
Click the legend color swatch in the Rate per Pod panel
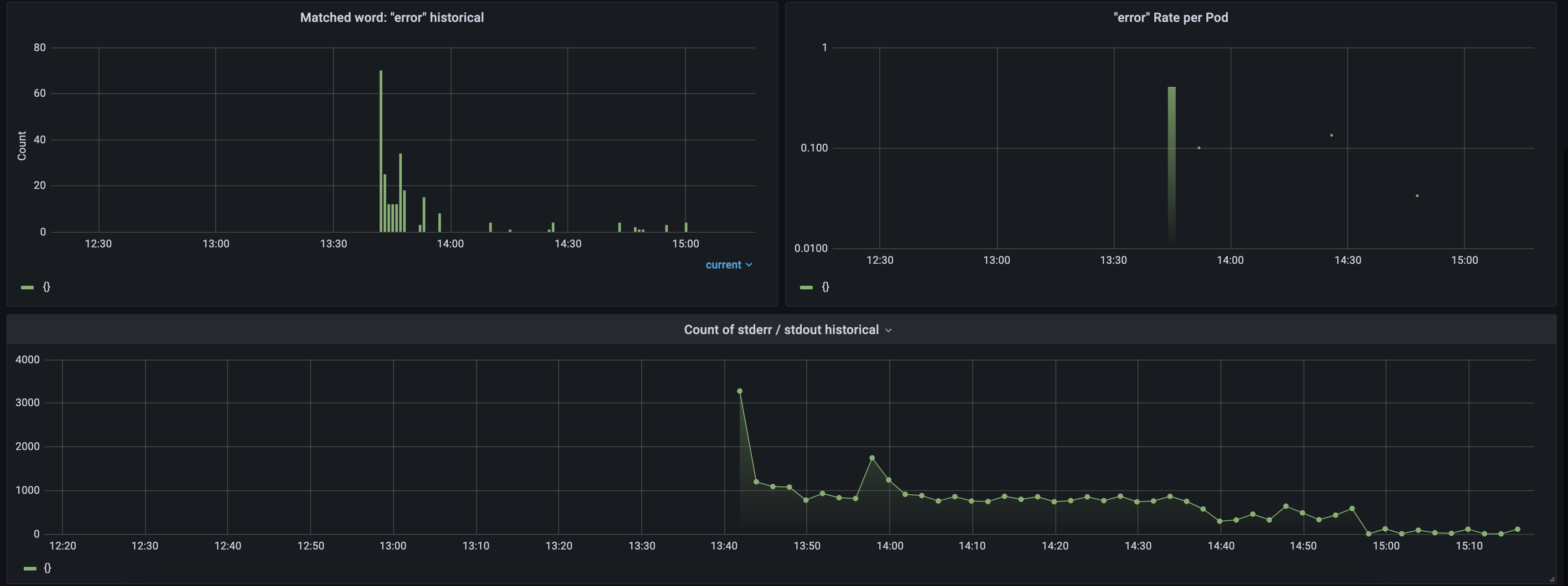coord(806,288)
